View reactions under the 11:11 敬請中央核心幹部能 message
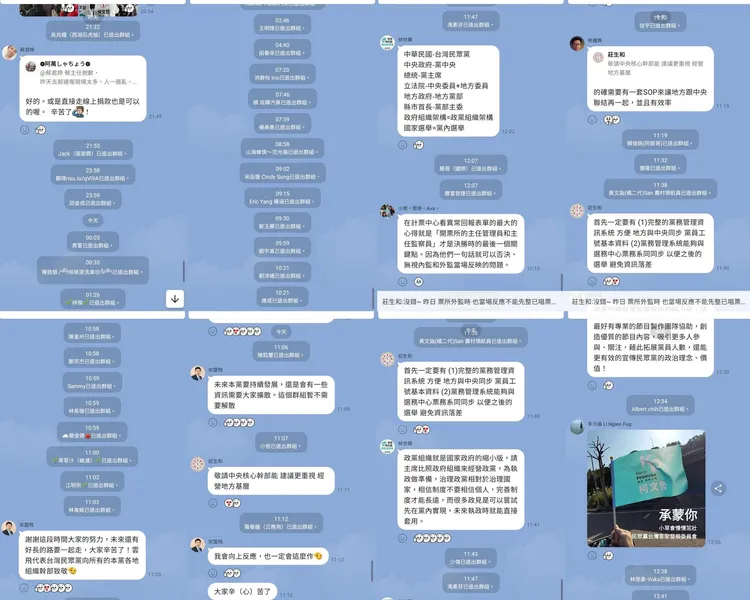 point(232,503)
